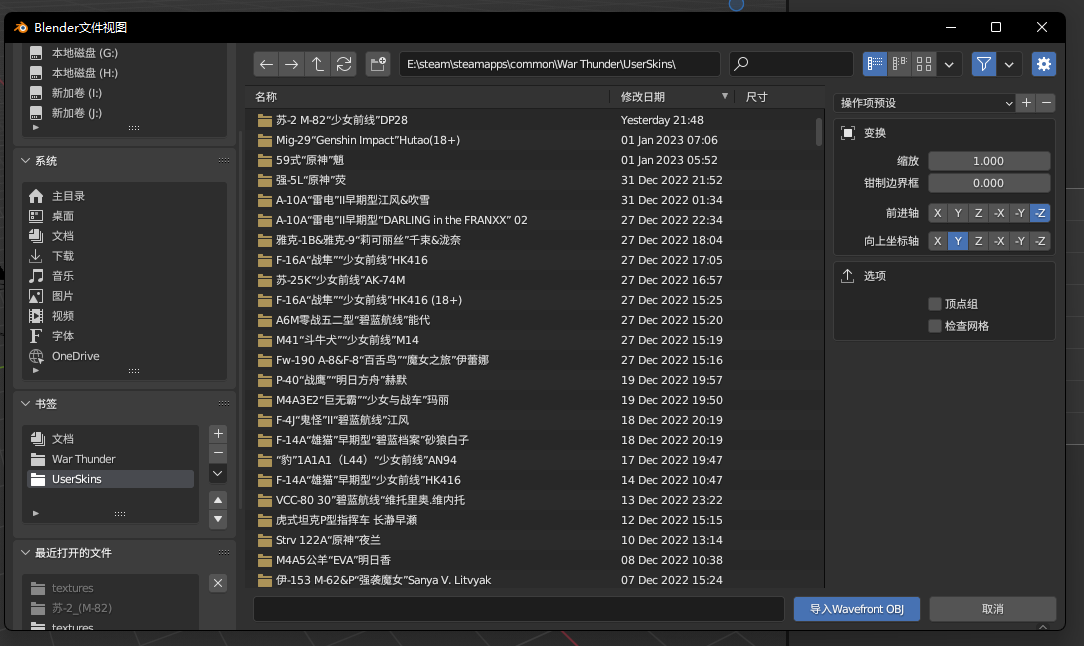
Task: Switch to thumbnail display mode
Action: point(924,64)
